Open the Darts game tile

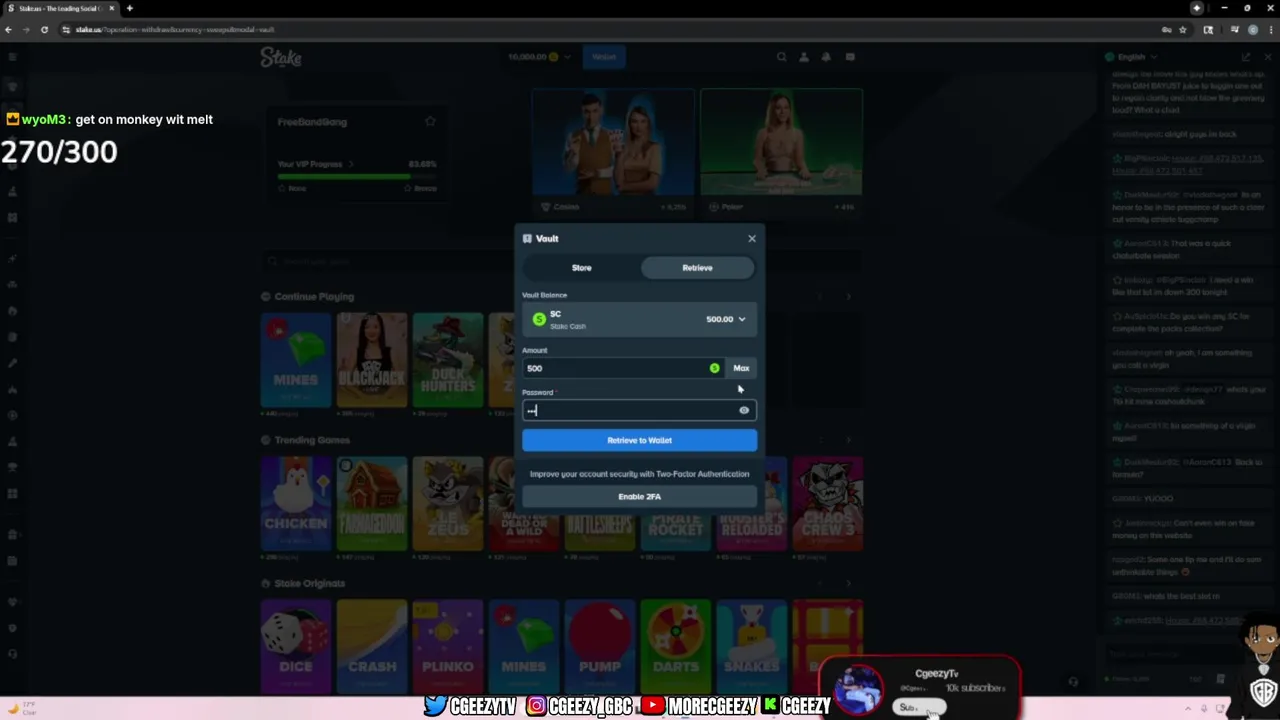coord(676,647)
